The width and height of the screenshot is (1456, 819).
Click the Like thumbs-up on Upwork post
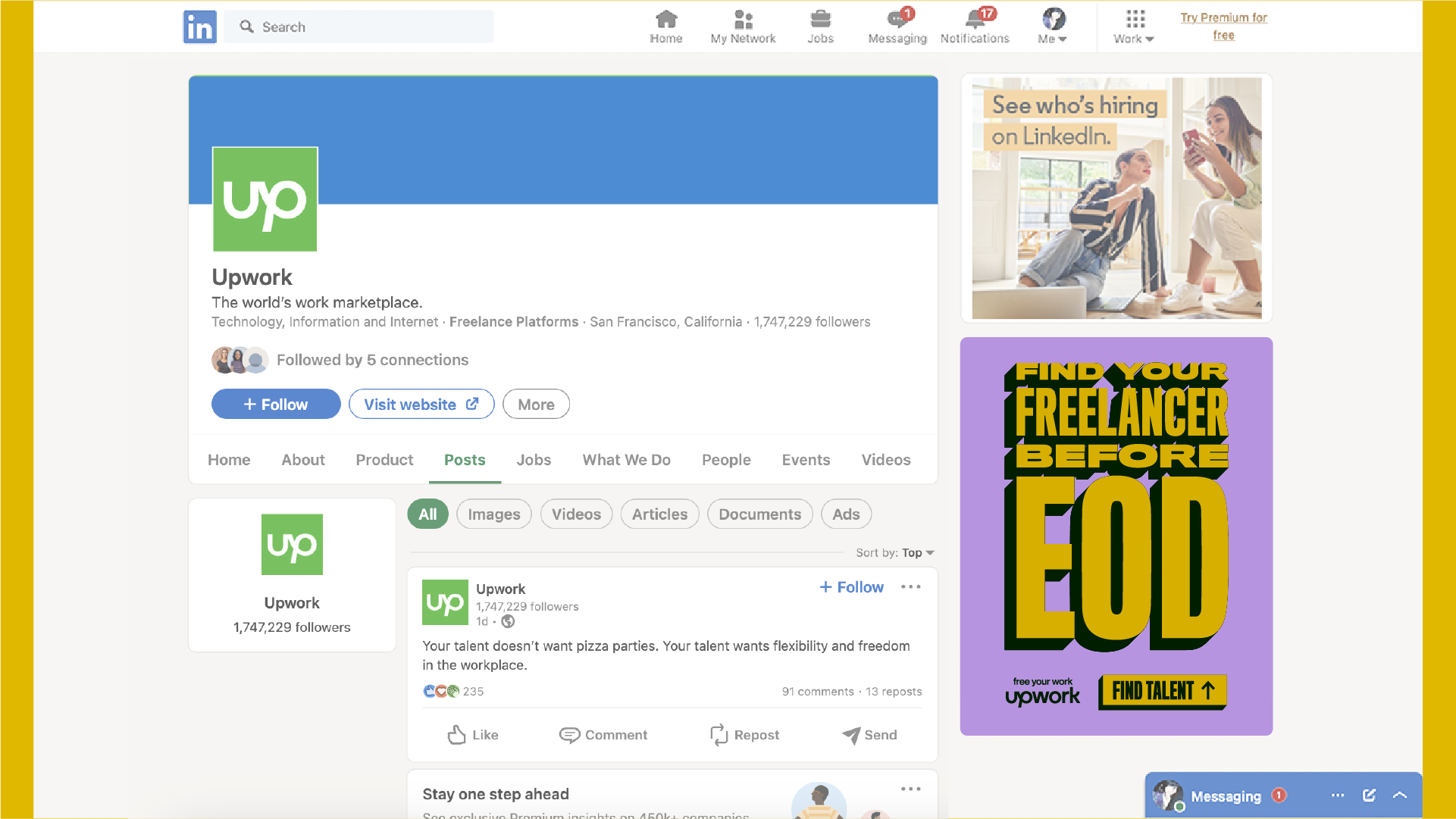[x=457, y=735]
